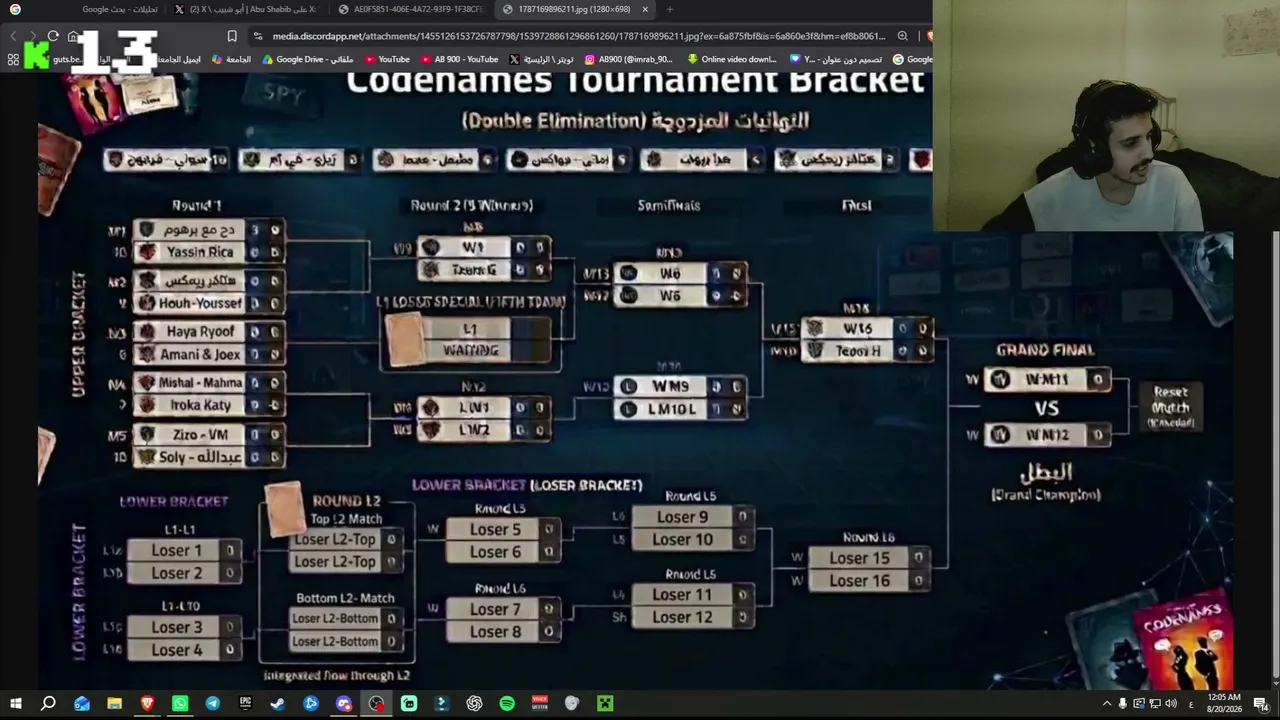Bookmark this page using the bookmark icon
Image resolution: width=1280 pixels, height=720 pixels.
(232, 36)
